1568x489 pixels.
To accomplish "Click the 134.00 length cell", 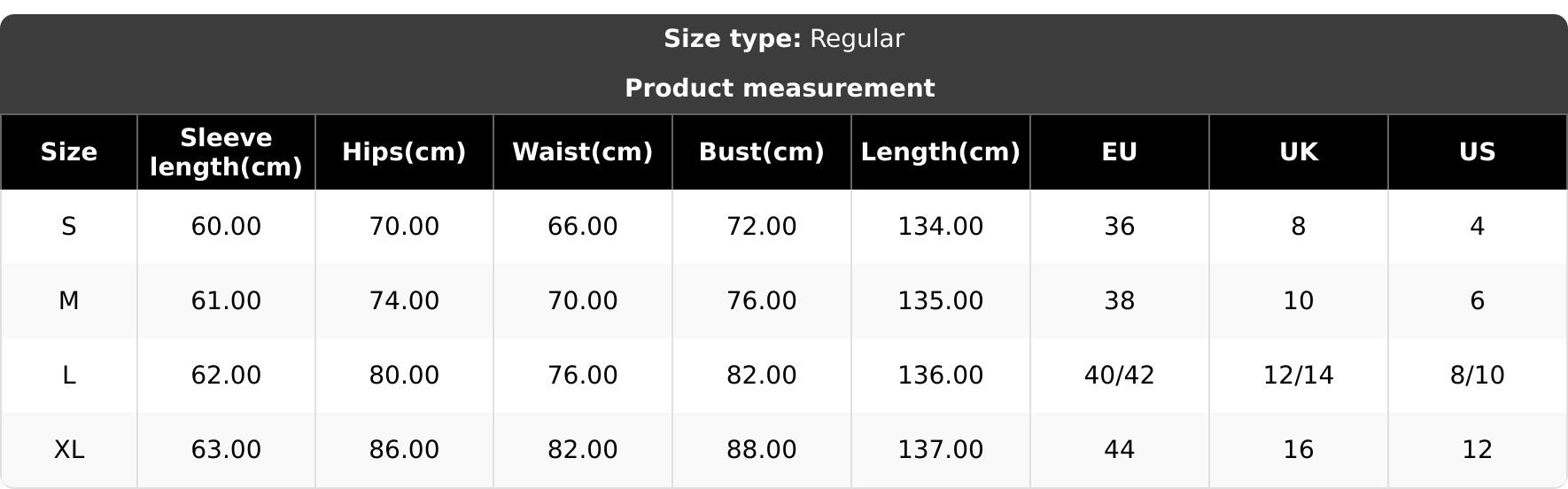I will [x=941, y=227].
